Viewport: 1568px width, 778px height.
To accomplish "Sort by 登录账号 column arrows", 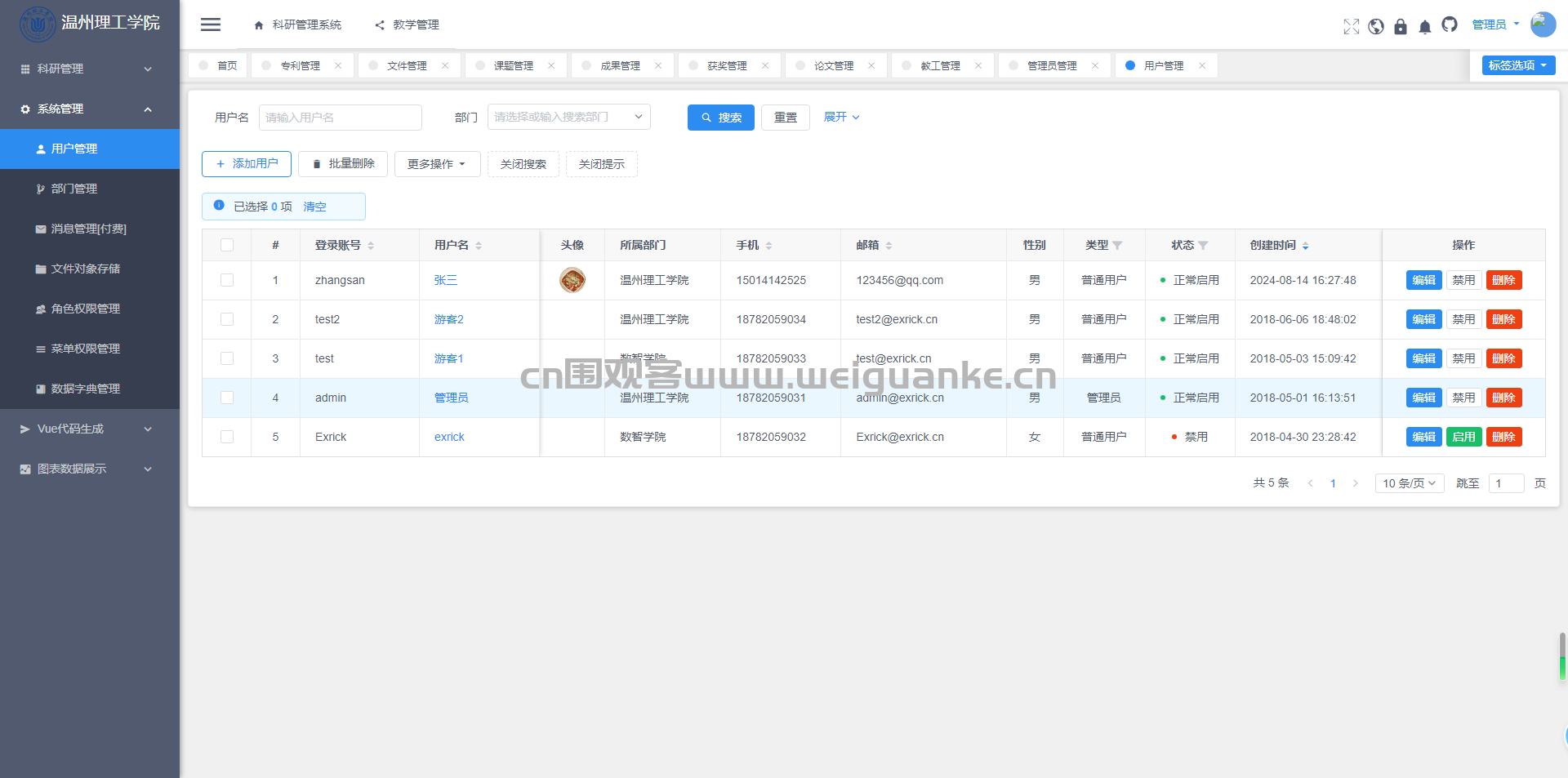I will [371, 245].
